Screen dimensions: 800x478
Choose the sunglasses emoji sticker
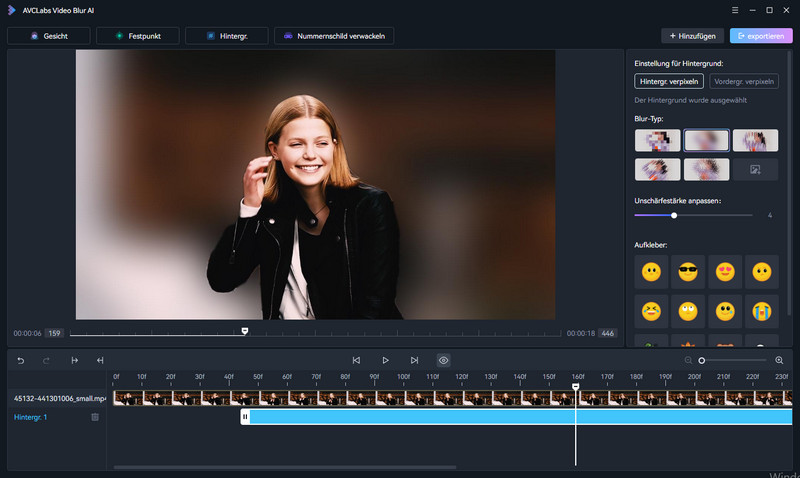[x=688, y=272]
